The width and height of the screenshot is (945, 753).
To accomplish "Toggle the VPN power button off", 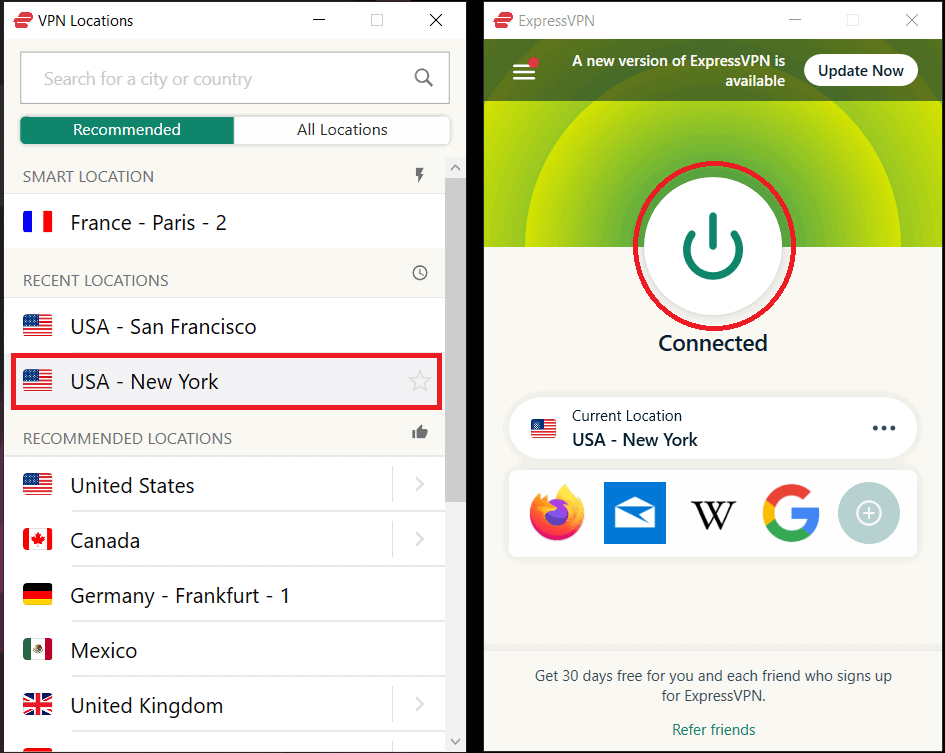I will pyautogui.click(x=713, y=246).
